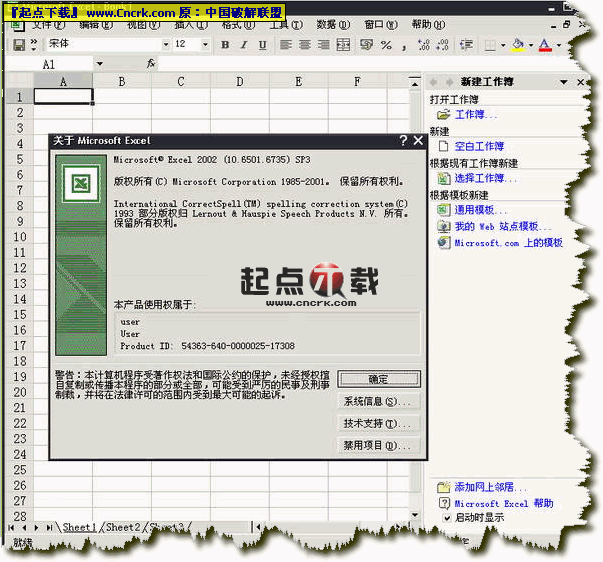Click Decrease Decimal icon
Screen dimensions: 603x562
(x=442, y=45)
